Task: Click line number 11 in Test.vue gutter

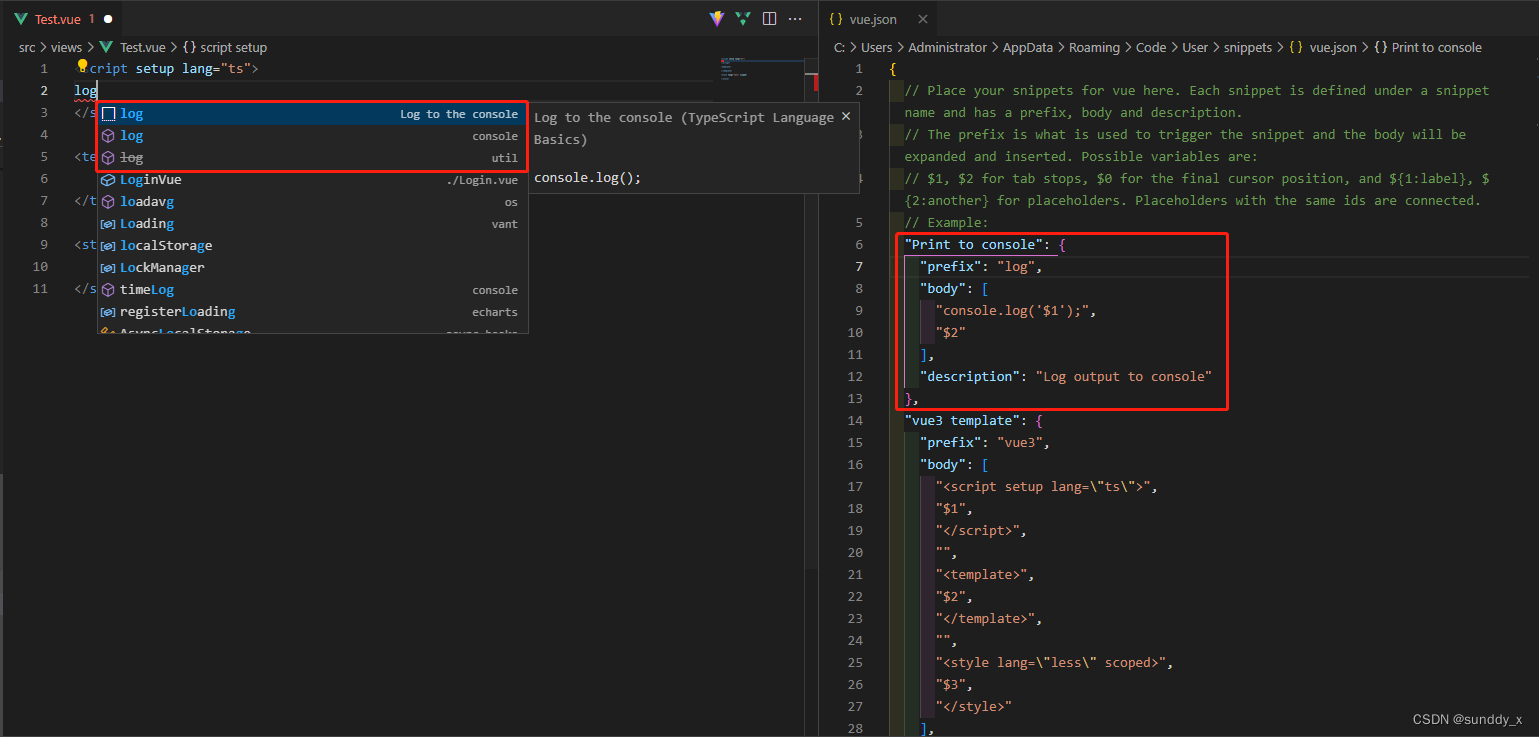Action: (x=40, y=288)
